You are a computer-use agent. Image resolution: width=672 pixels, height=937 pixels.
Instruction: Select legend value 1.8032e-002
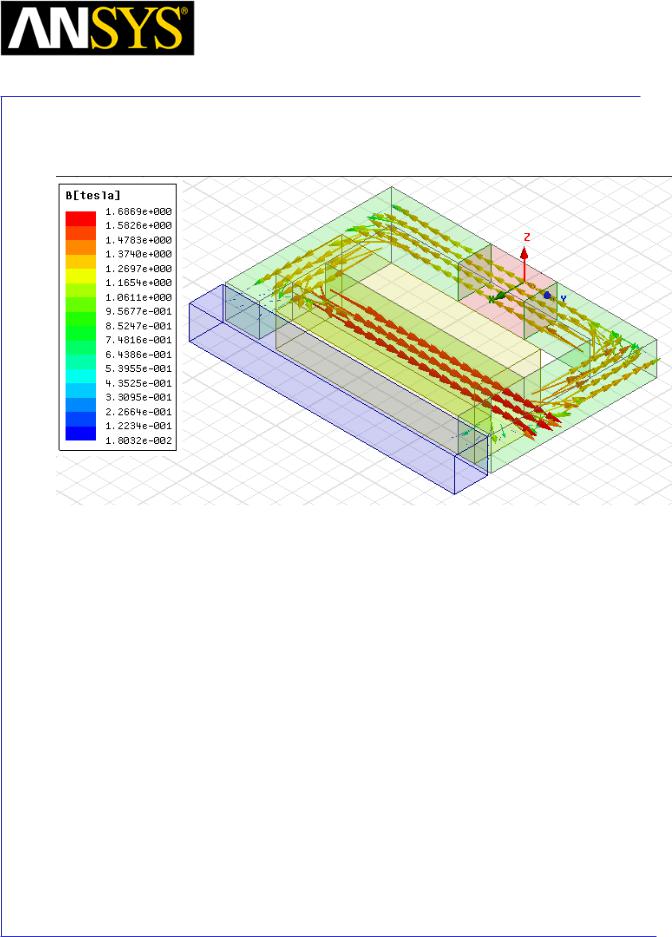coord(139,440)
